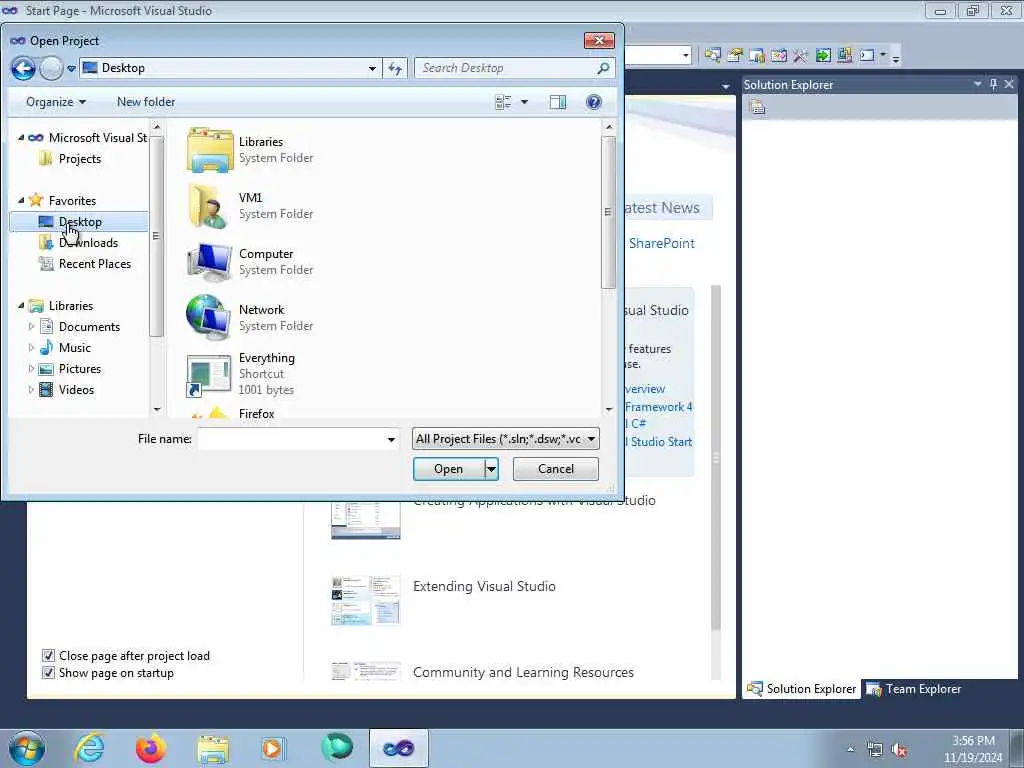Screen dimensions: 1024x768
Task: Select the Firefox item in file list
Action: point(256,413)
